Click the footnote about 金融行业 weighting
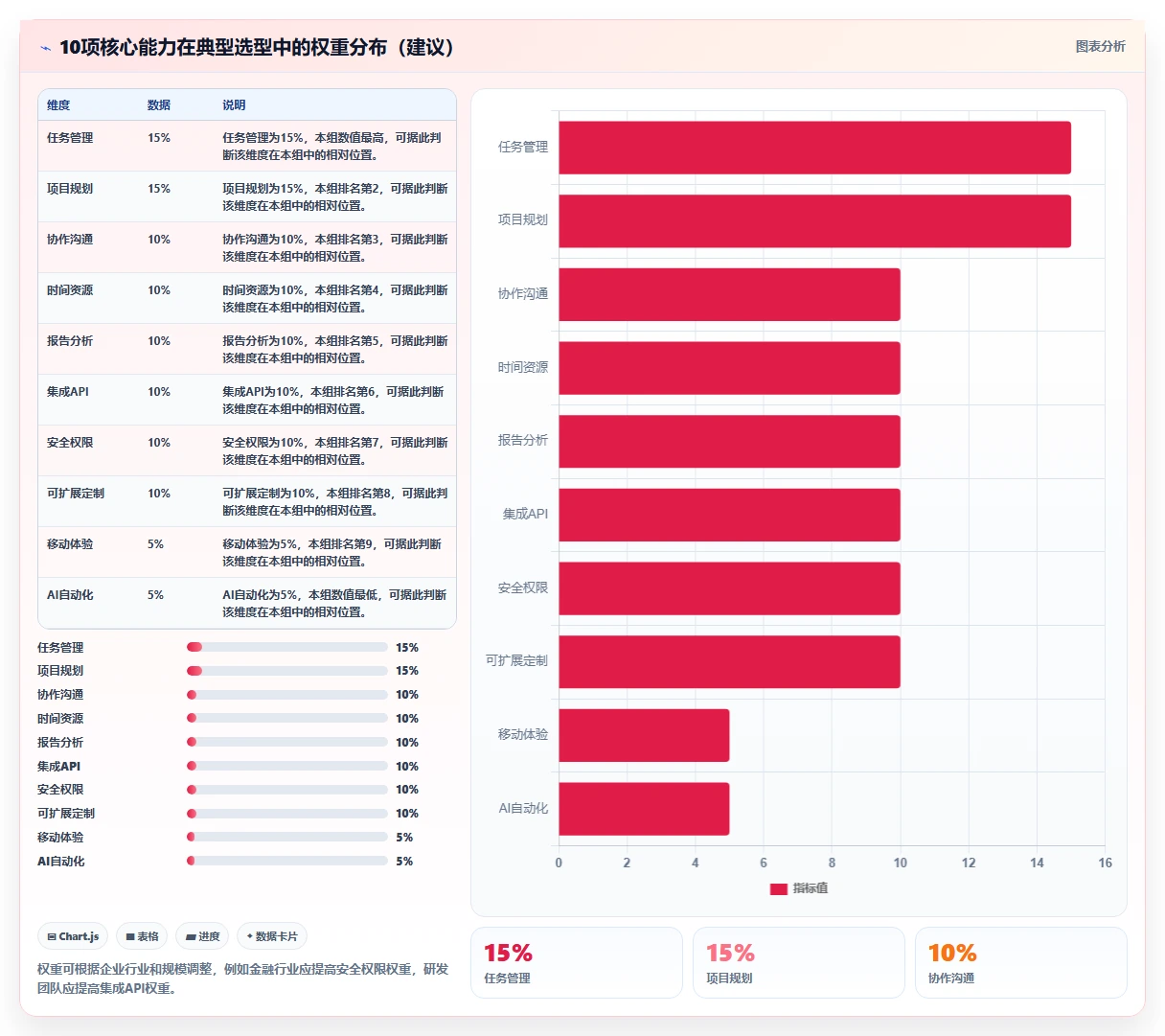This screenshot has height=1036, width=1165. (242, 978)
